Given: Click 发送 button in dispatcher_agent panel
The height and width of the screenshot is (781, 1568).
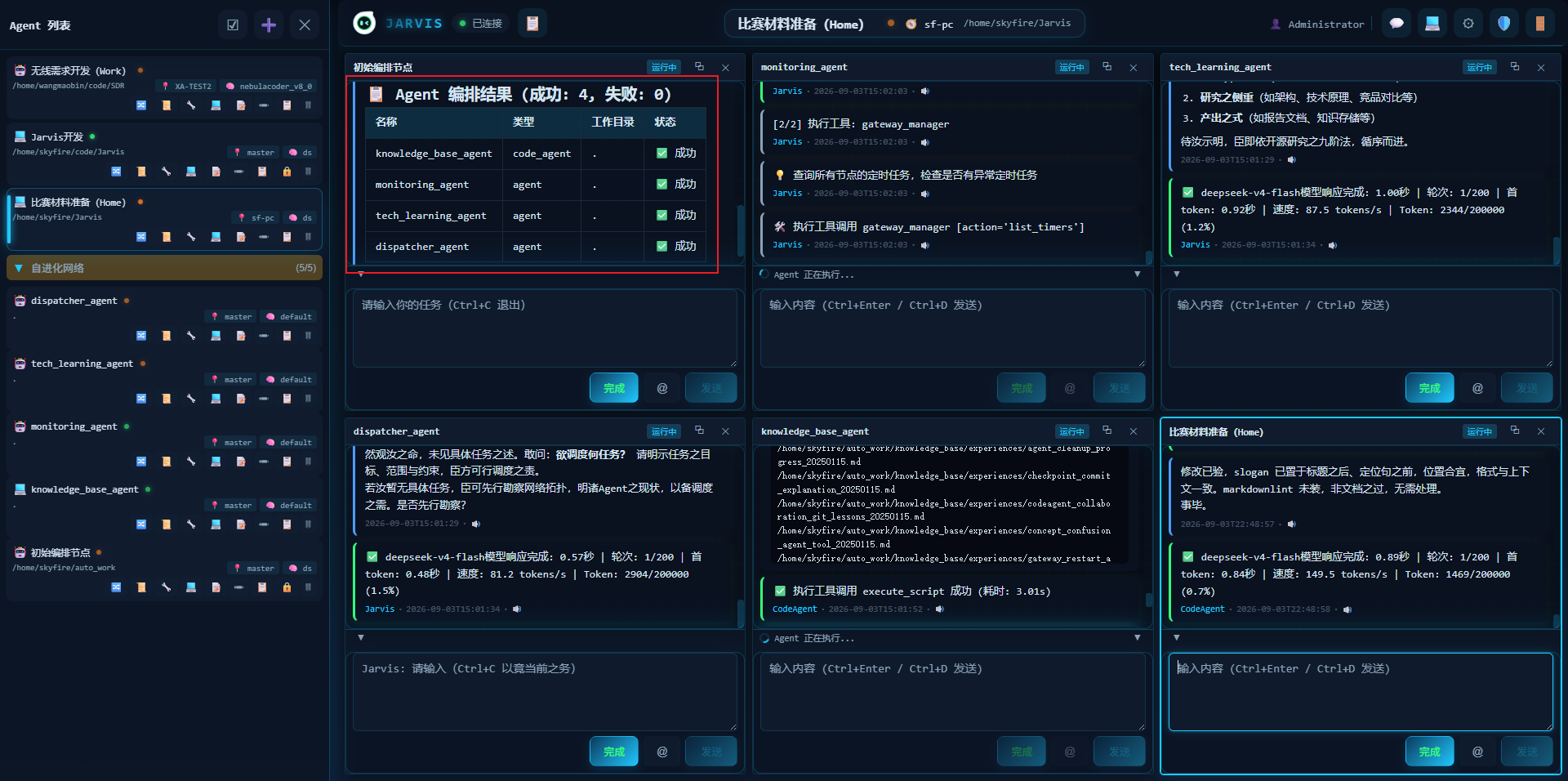Looking at the screenshot, I should pyautogui.click(x=711, y=752).
